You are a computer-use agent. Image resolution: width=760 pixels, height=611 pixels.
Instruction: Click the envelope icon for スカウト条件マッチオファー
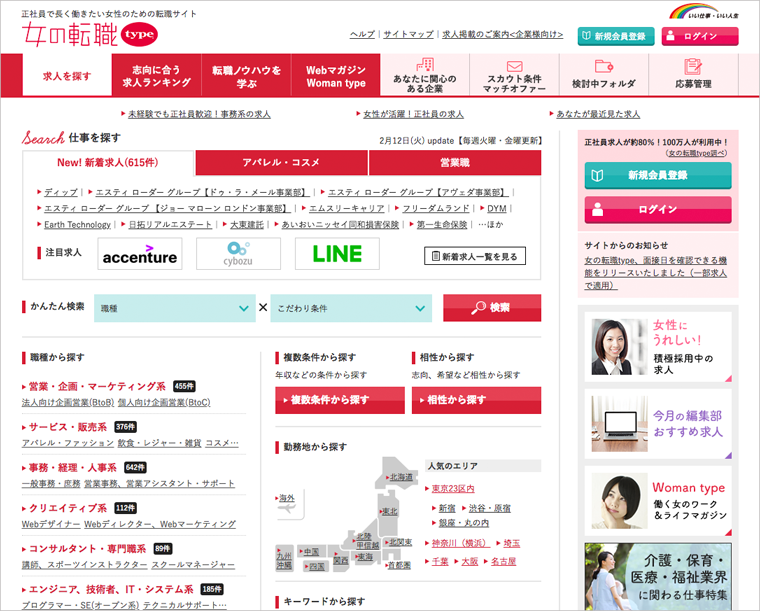[514, 66]
